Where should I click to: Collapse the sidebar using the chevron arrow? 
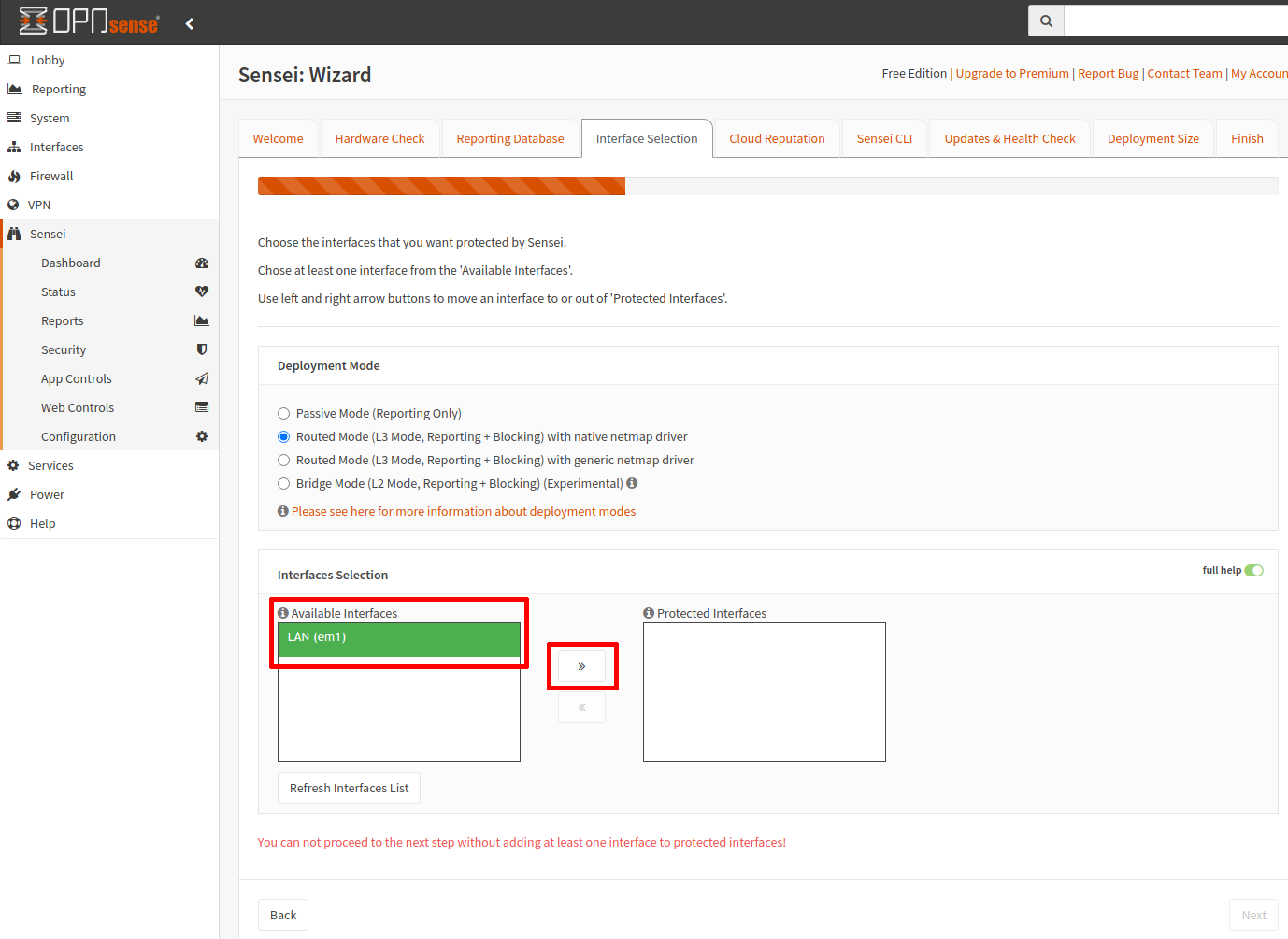pyautogui.click(x=189, y=23)
